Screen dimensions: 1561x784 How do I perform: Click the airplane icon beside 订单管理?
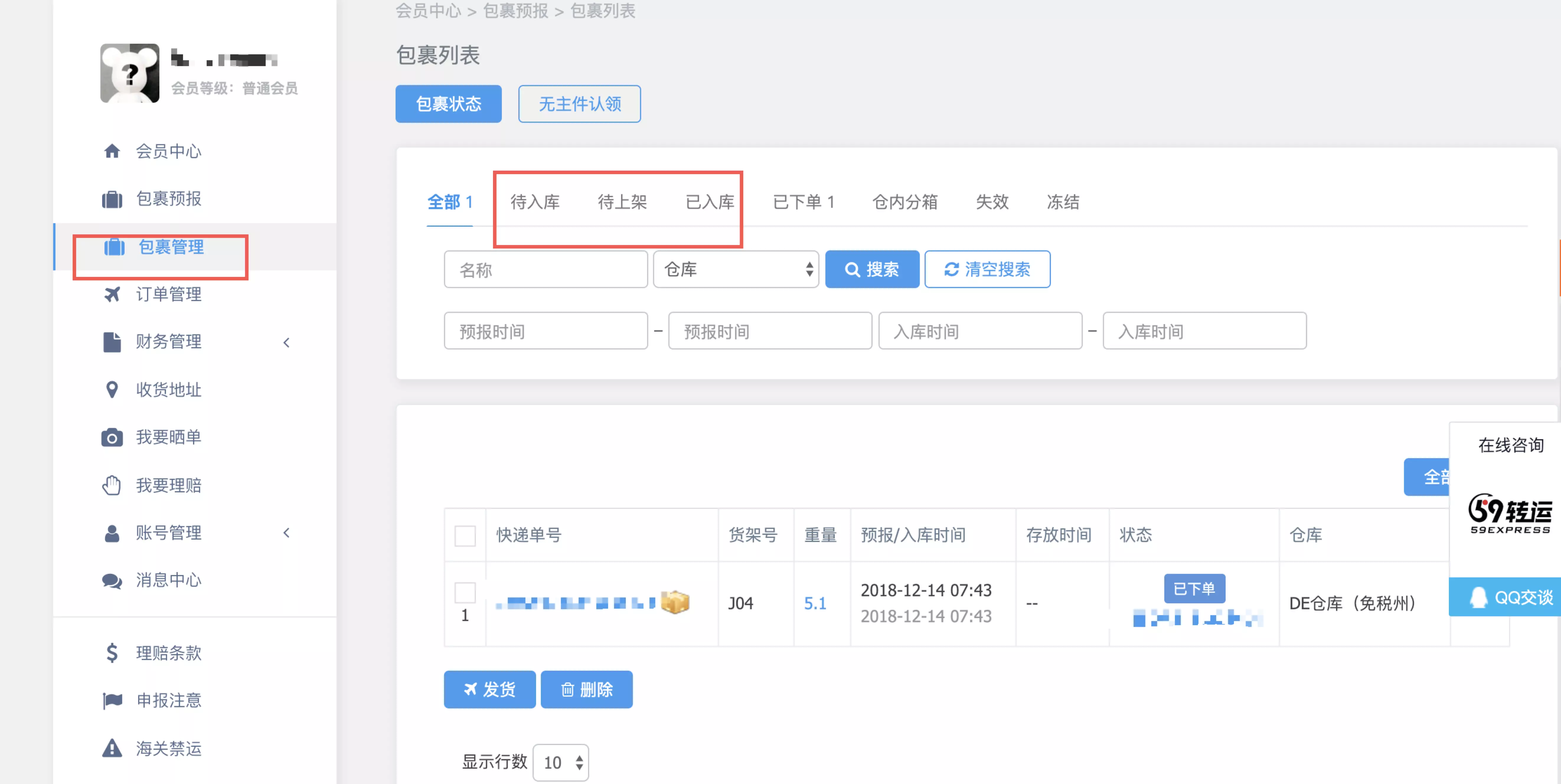pyautogui.click(x=112, y=295)
